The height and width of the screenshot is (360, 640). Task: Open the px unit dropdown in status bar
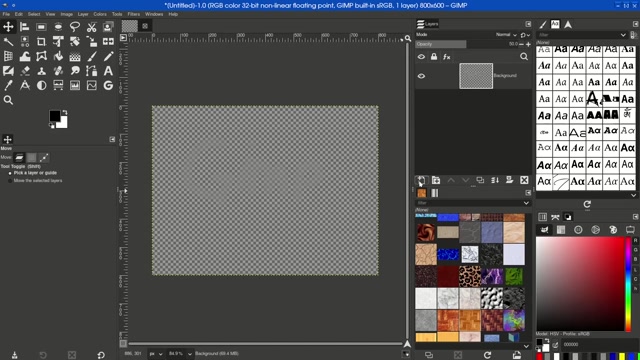(x=156, y=353)
